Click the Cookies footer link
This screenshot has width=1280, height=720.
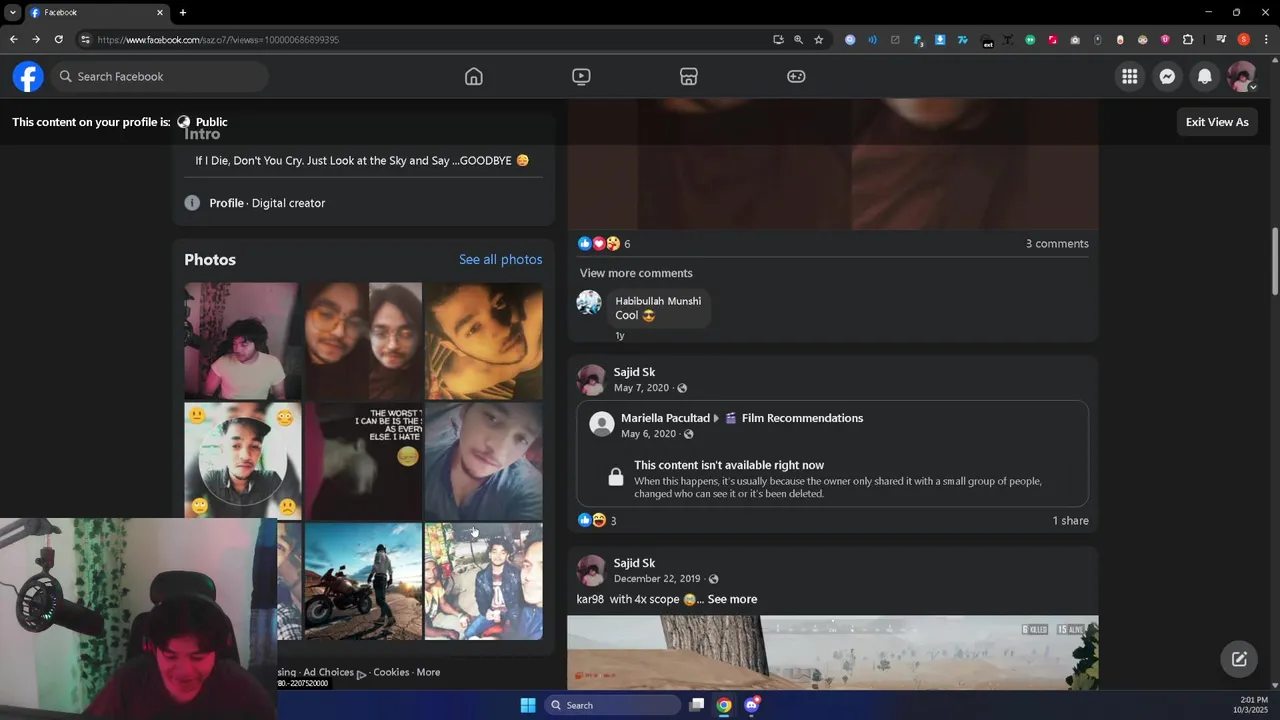pos(391,672)
